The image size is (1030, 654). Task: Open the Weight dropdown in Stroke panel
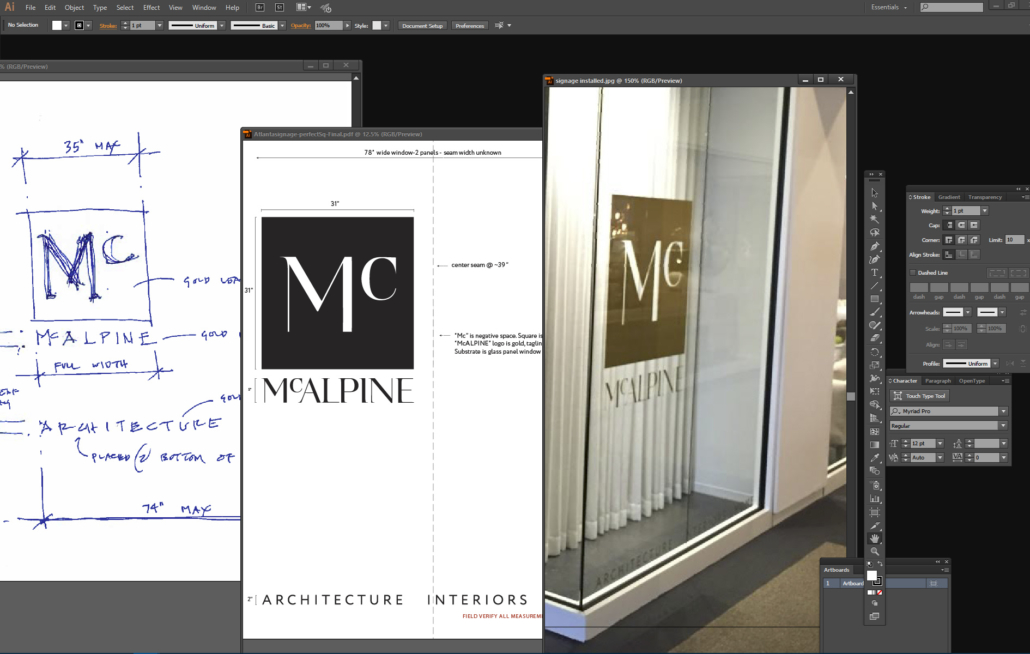(984, 211)
